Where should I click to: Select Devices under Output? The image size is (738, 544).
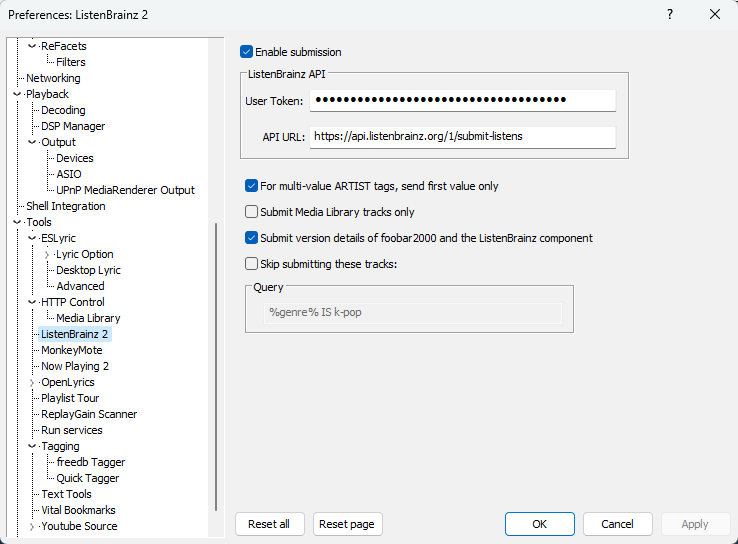point(74,158)
